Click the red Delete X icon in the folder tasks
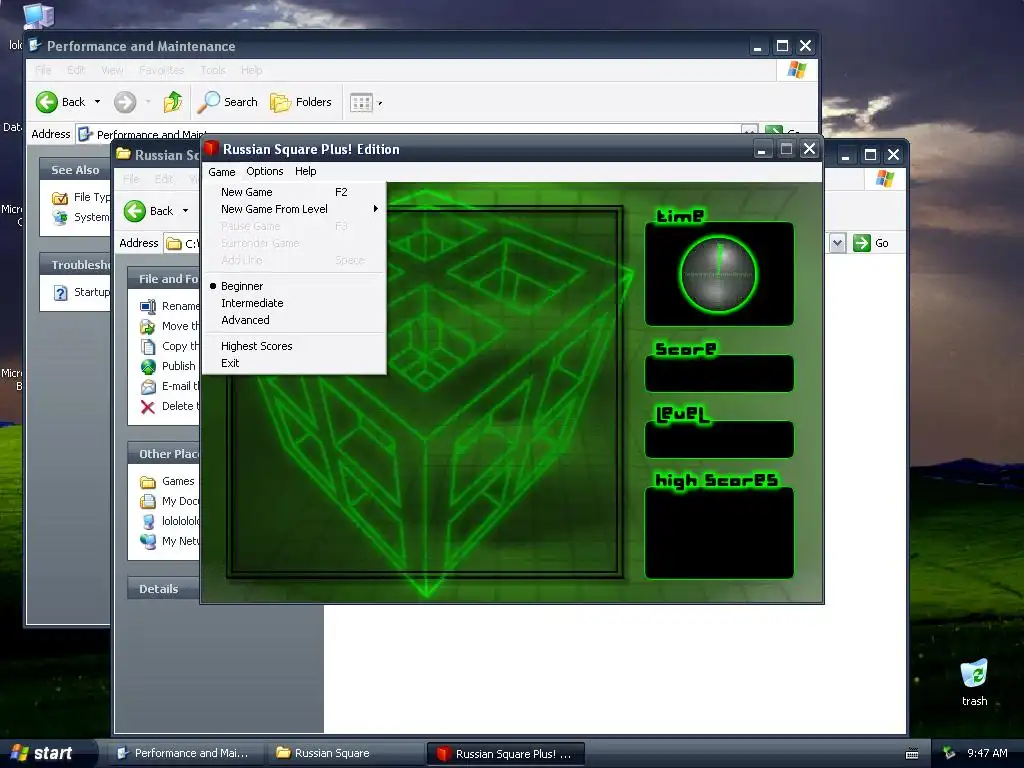This screenshot has height=768, width=1024. (x=148, y=407)
